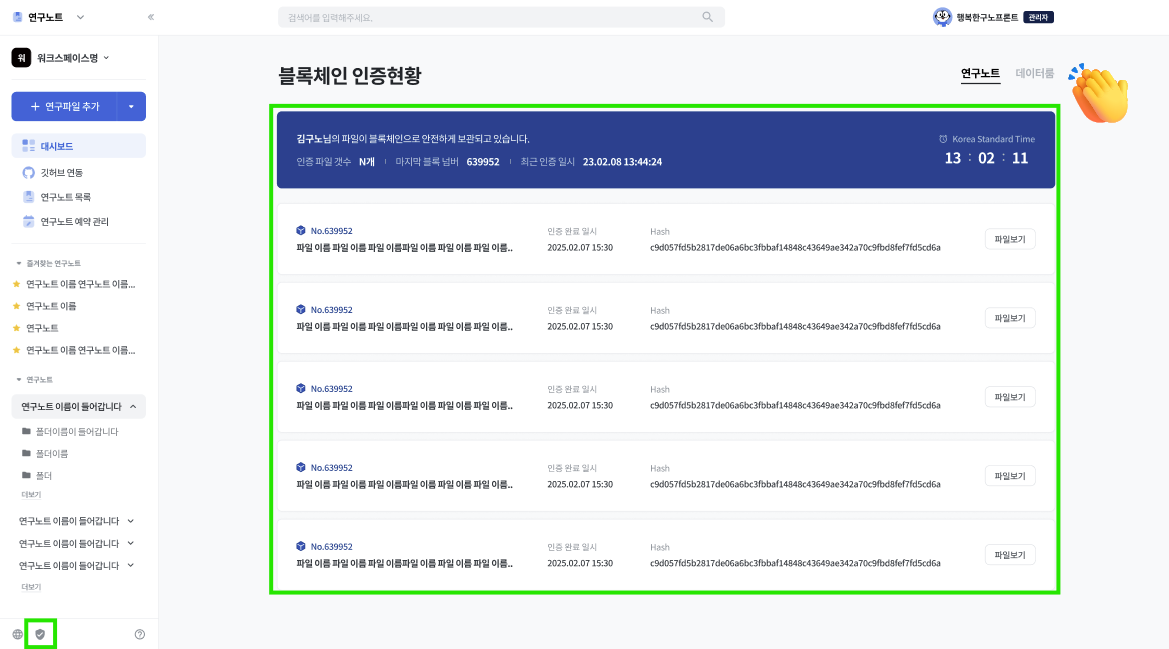This screenshot has width=1169, height=649.
Task: Click the search magnifier icon
Action: tap(708, 16)
